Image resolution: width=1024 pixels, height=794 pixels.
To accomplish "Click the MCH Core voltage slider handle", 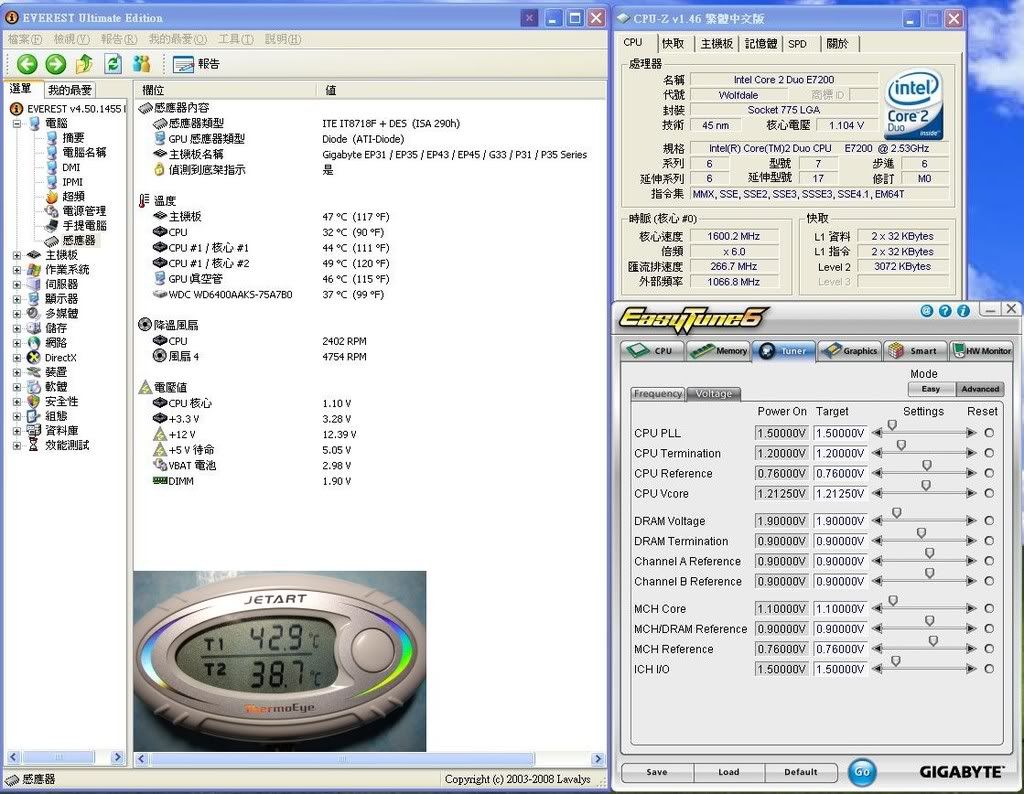I will click(x=893, y=600).
